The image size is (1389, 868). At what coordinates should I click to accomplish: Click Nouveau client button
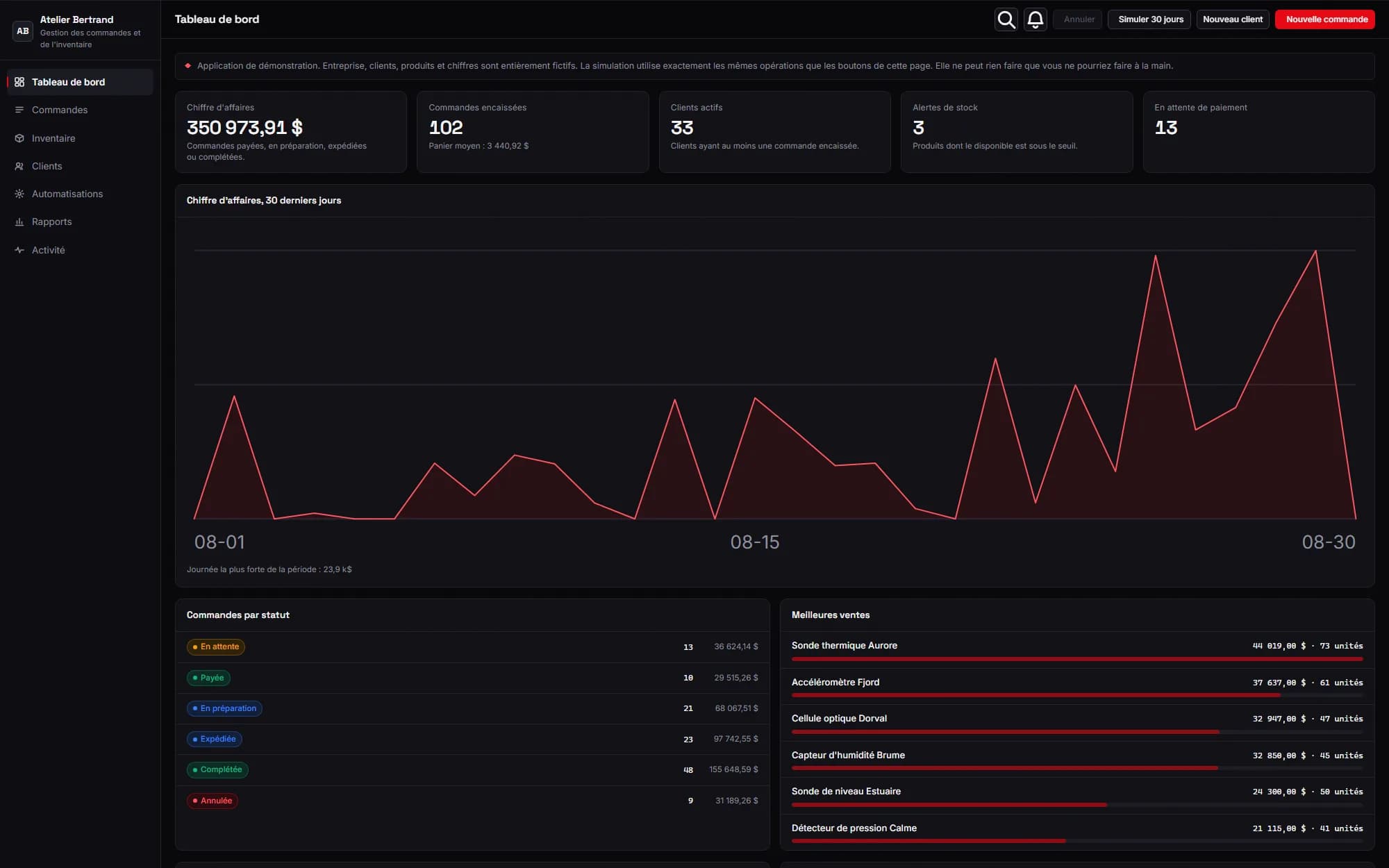pyautogui.click(x=1233, y=19)
